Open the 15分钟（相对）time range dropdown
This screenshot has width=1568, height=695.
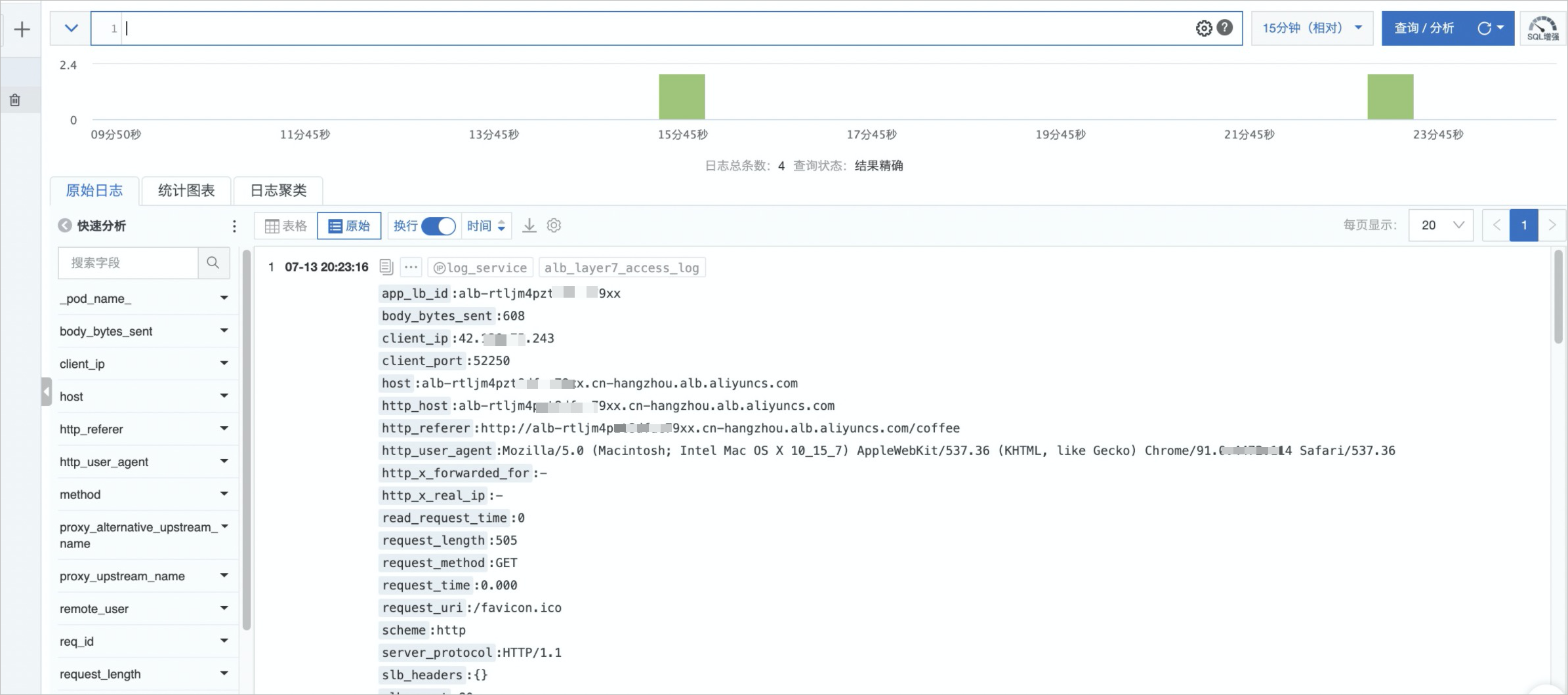pos(1312,28)
